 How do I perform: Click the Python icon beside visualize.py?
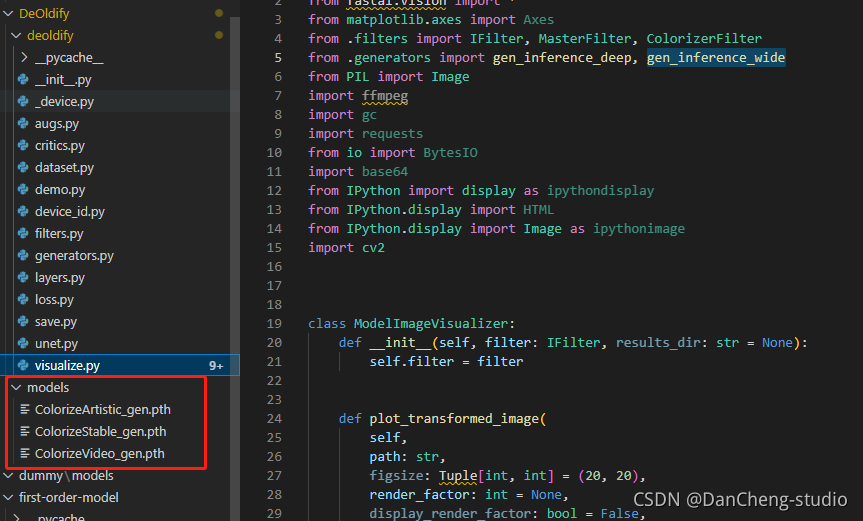[23, 365]
